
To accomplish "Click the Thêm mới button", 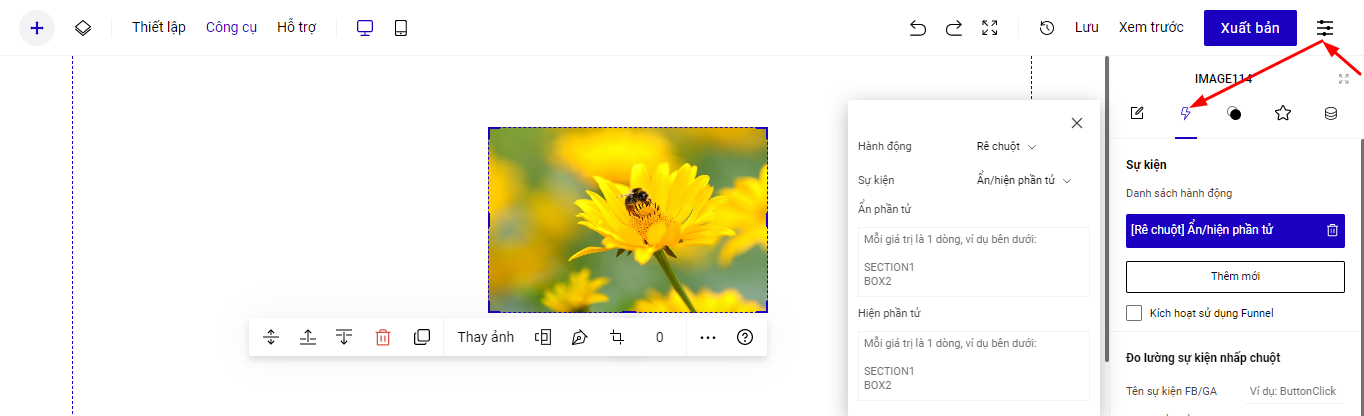I will coord(1235,276).
